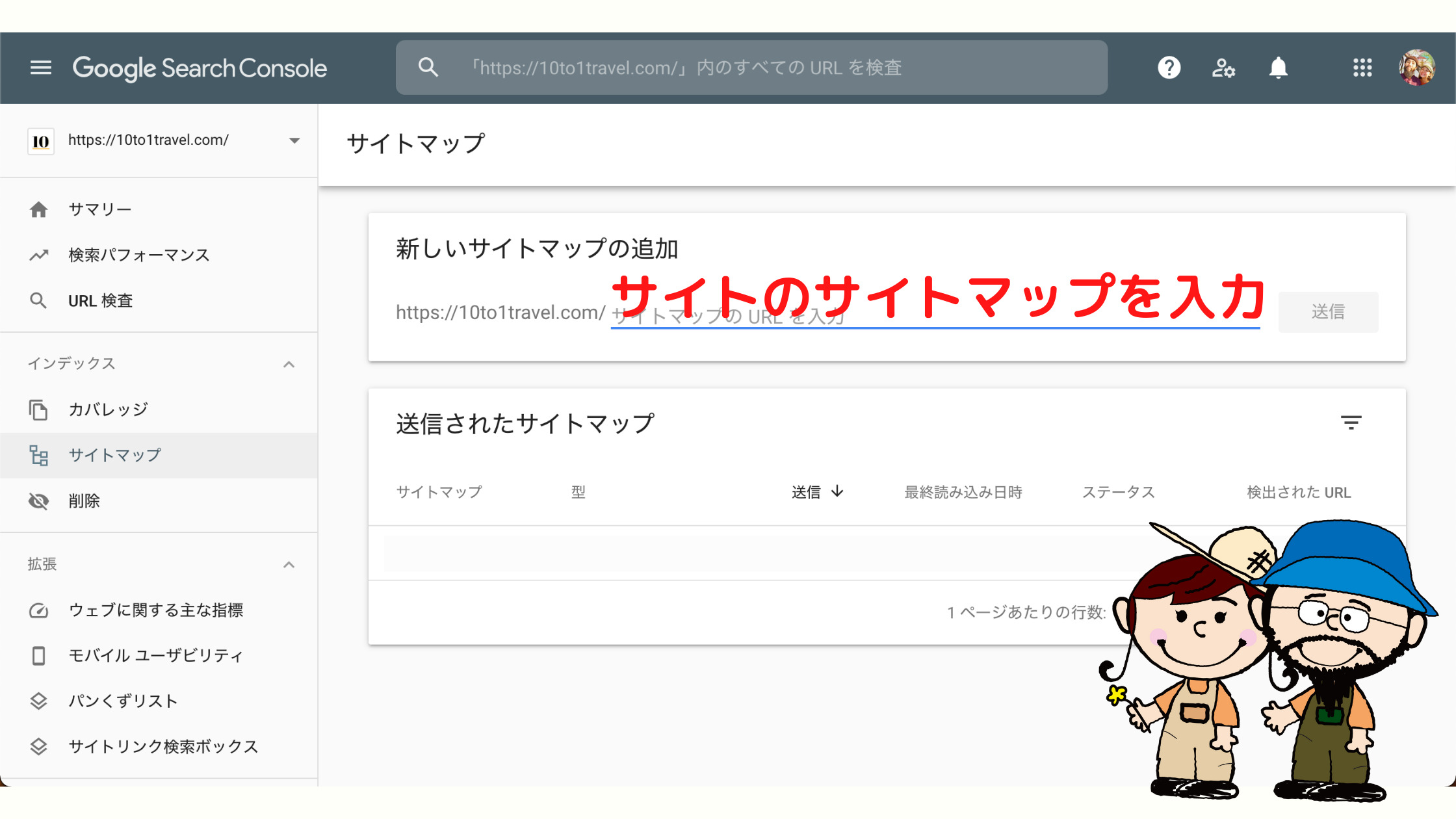Collapse the 拡張 section
The image size is (1456, 819).
[x=289, y=564]
